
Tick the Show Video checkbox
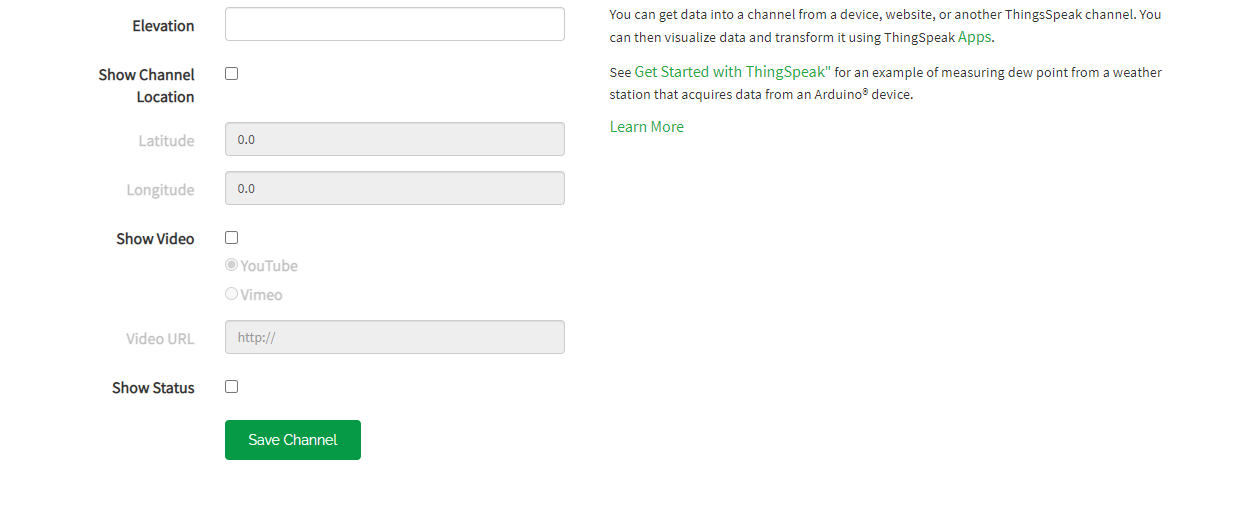tap(232, 238)
